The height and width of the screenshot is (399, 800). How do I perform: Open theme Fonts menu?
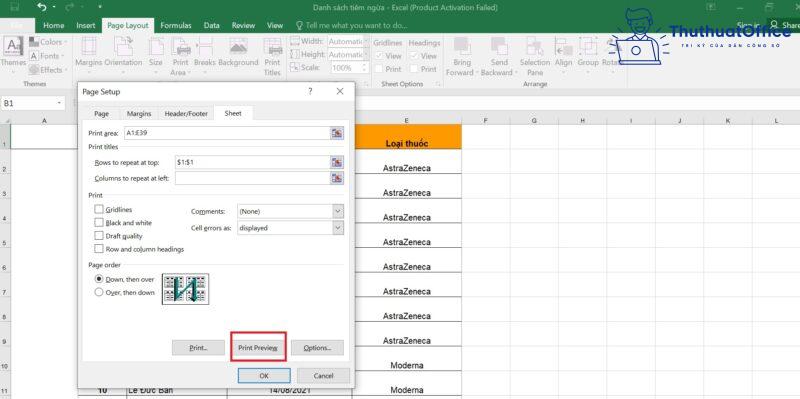[x=47, y=56]
